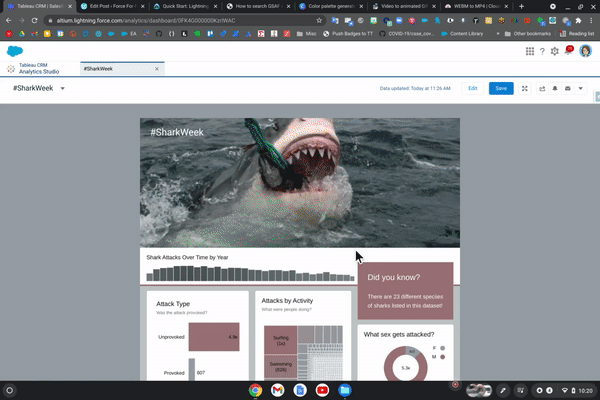The width and height of the screenshot is (600, 400).
Task: Click the share dashboard icon
Action: pos(541,88)
